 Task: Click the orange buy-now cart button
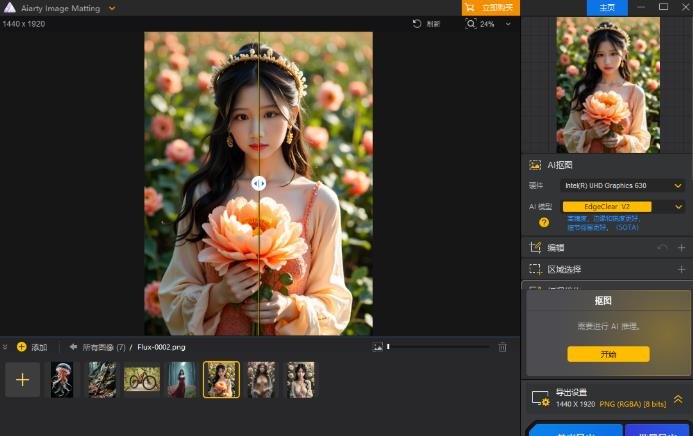click(491, 8)
